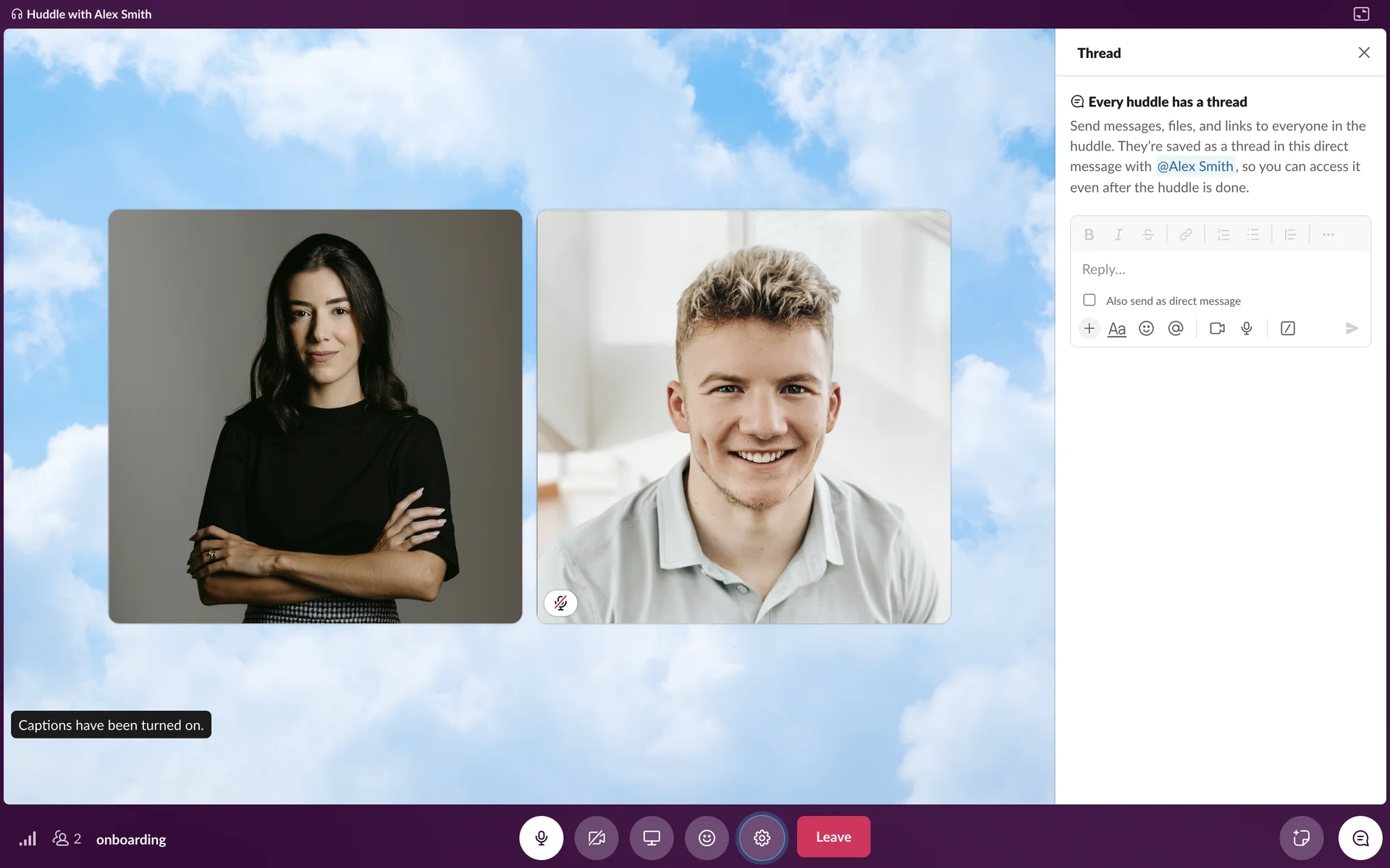Record a video clip in the thread
The image size is (1390, 868).
1217,329
